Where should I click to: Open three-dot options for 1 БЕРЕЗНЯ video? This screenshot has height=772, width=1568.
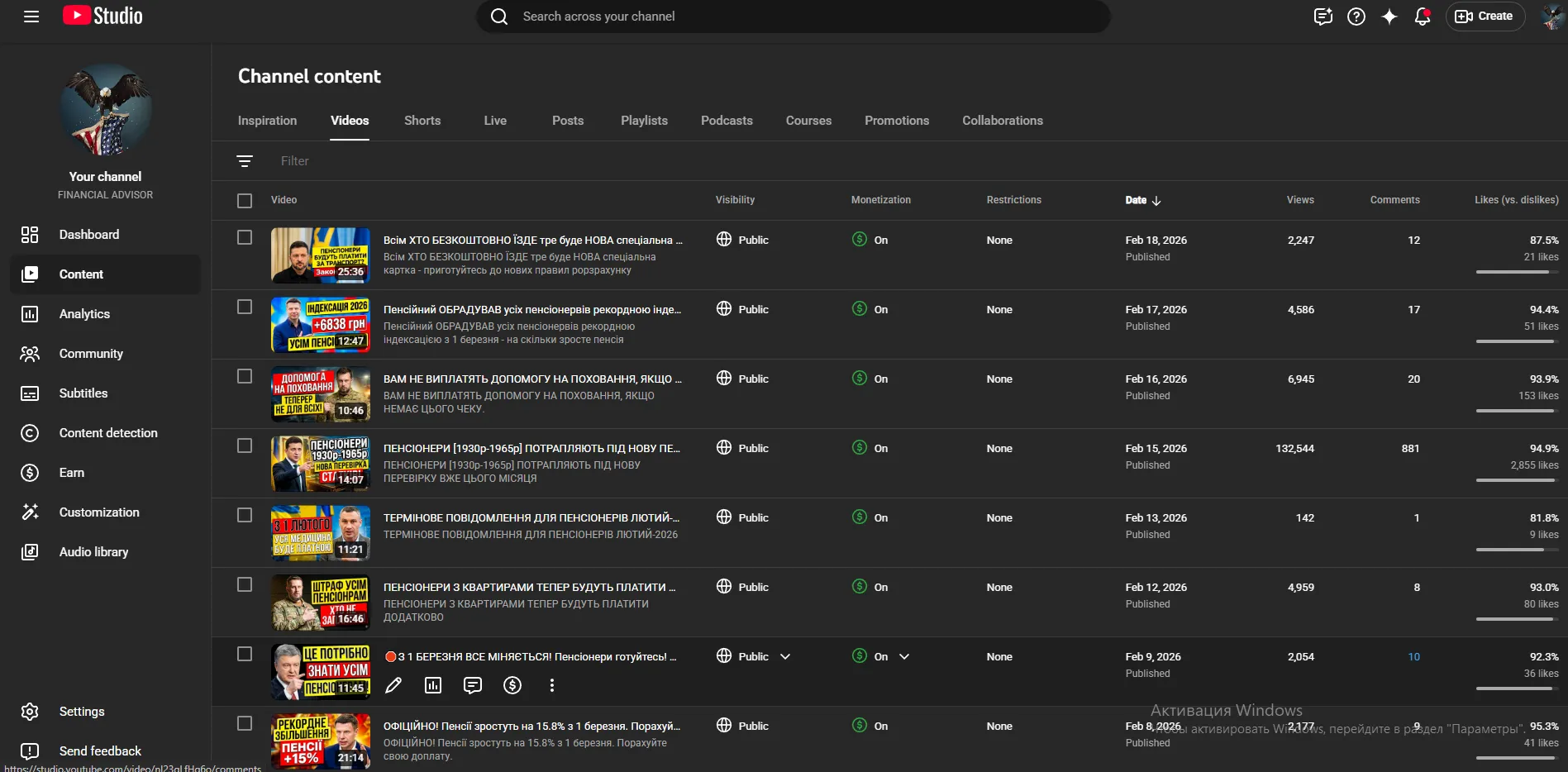point(552,685)
